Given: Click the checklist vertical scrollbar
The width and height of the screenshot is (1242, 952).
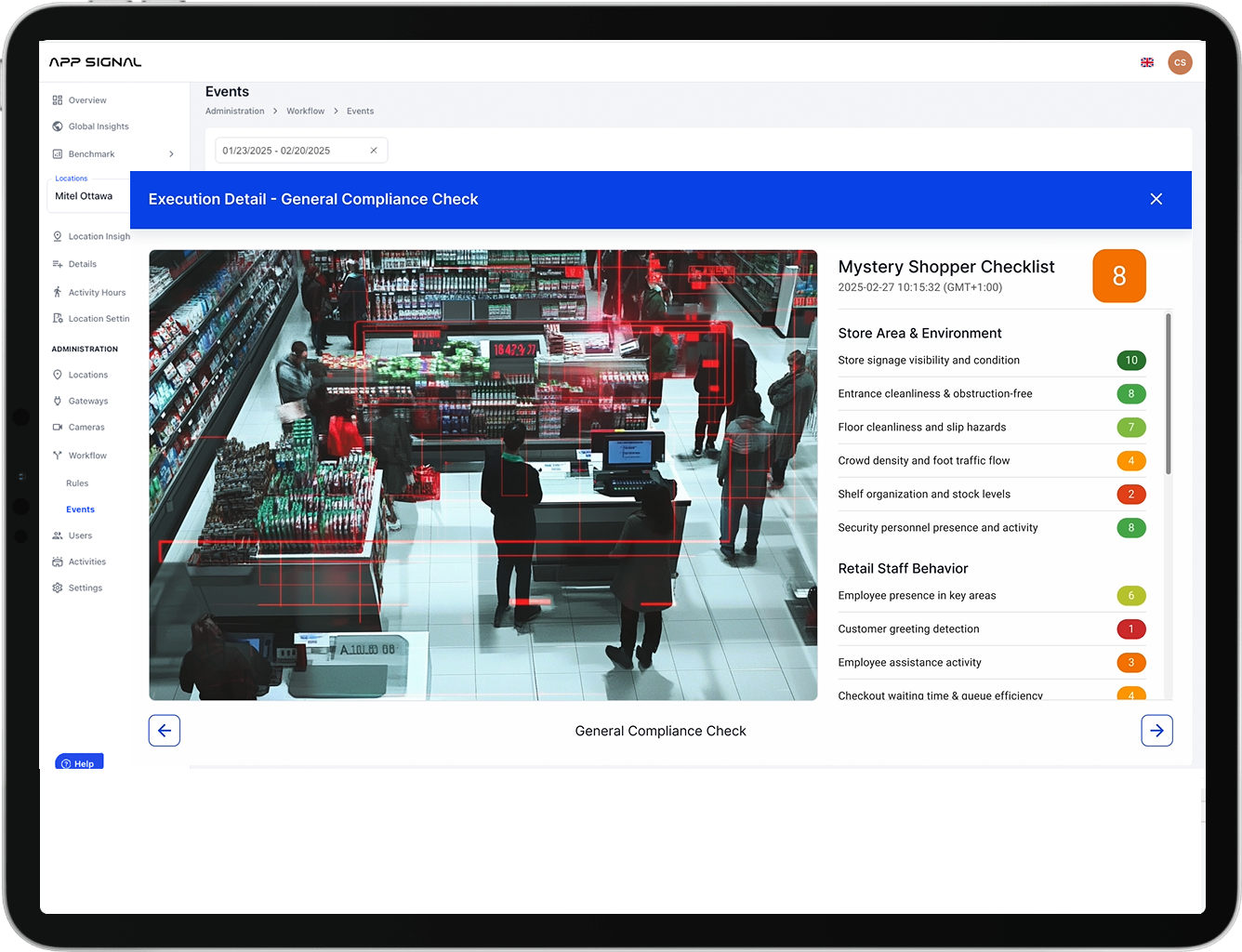Looking at the screenshot, I should [1169, 395].
